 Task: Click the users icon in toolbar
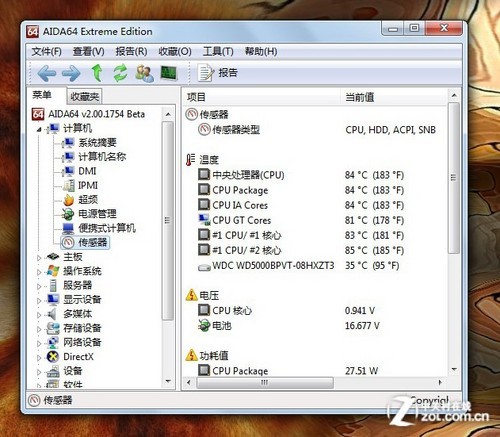(144, 73)
